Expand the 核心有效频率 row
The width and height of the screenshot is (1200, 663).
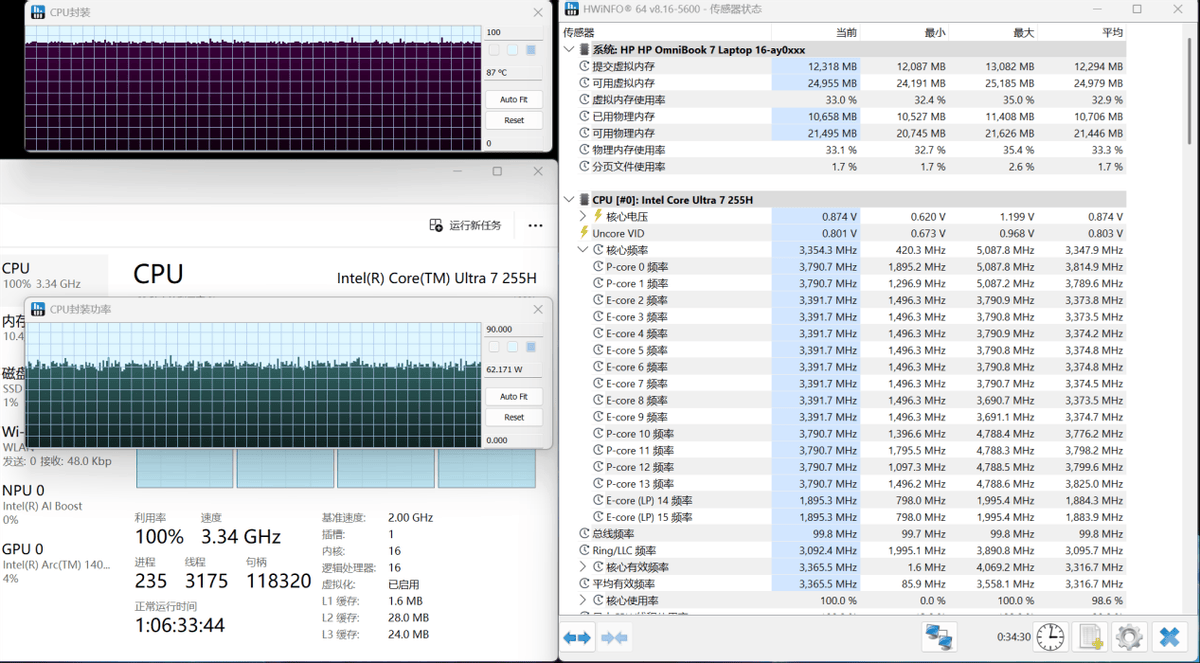(x=583, y=567)
